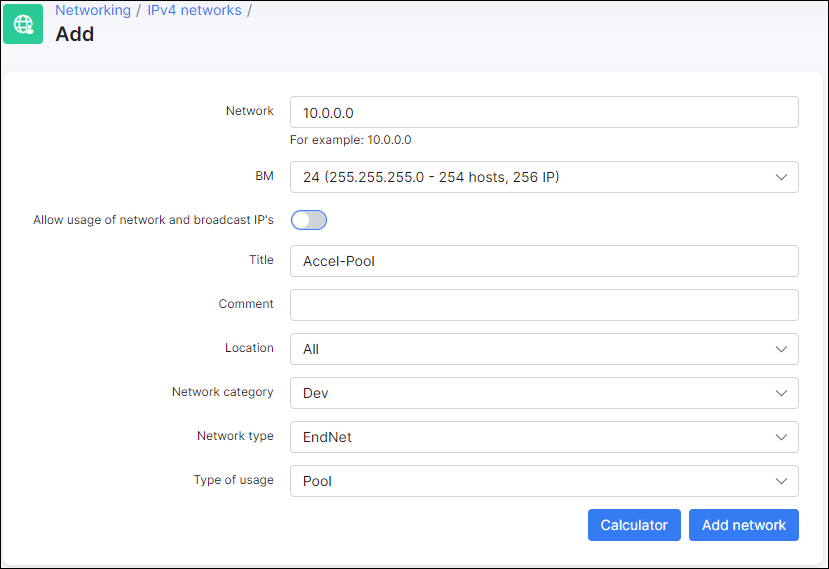Click the BM dropdown chevron arrow
The height and width of the screenshot is (569, 829).
781,177
